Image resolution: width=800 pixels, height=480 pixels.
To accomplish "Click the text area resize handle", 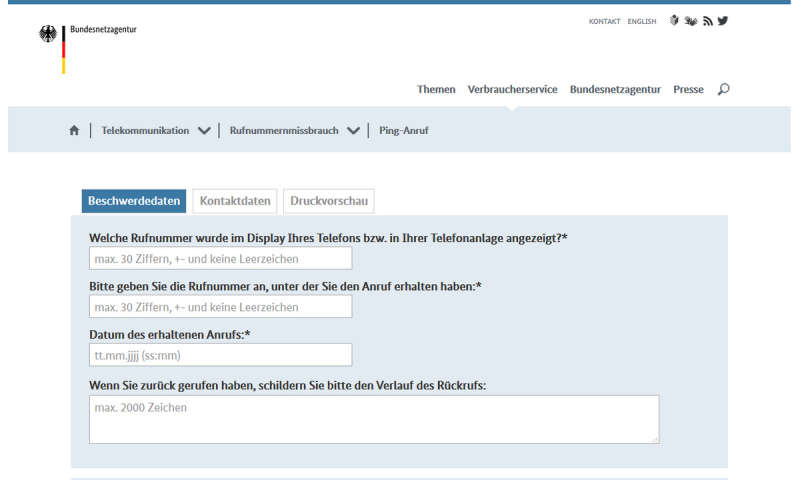I will pos(655,439).
